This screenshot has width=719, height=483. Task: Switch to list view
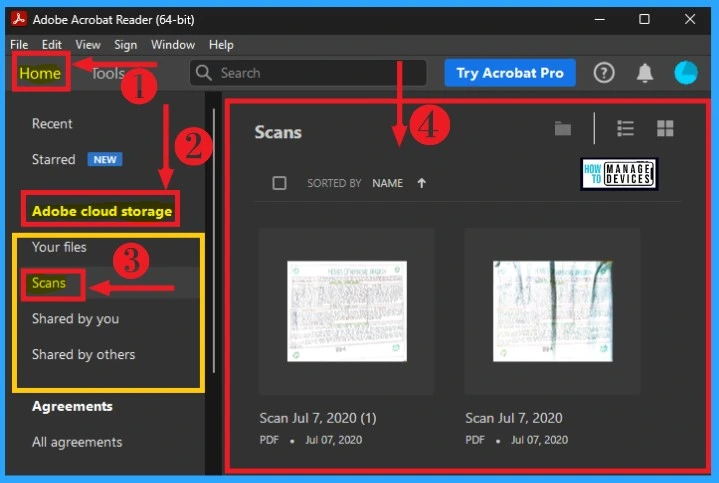pyautogui.click(x=625, y=128)
